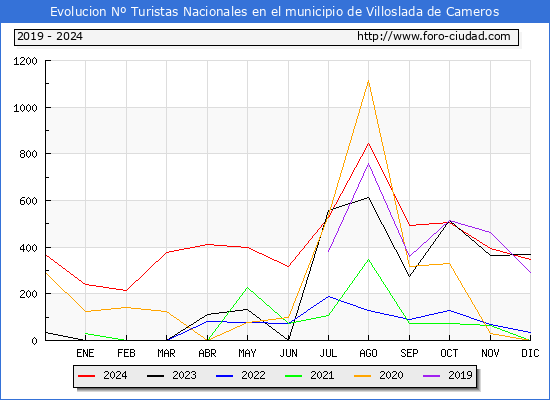Click the 2024 legend label

pyautogui.click(x=115, y=375)
